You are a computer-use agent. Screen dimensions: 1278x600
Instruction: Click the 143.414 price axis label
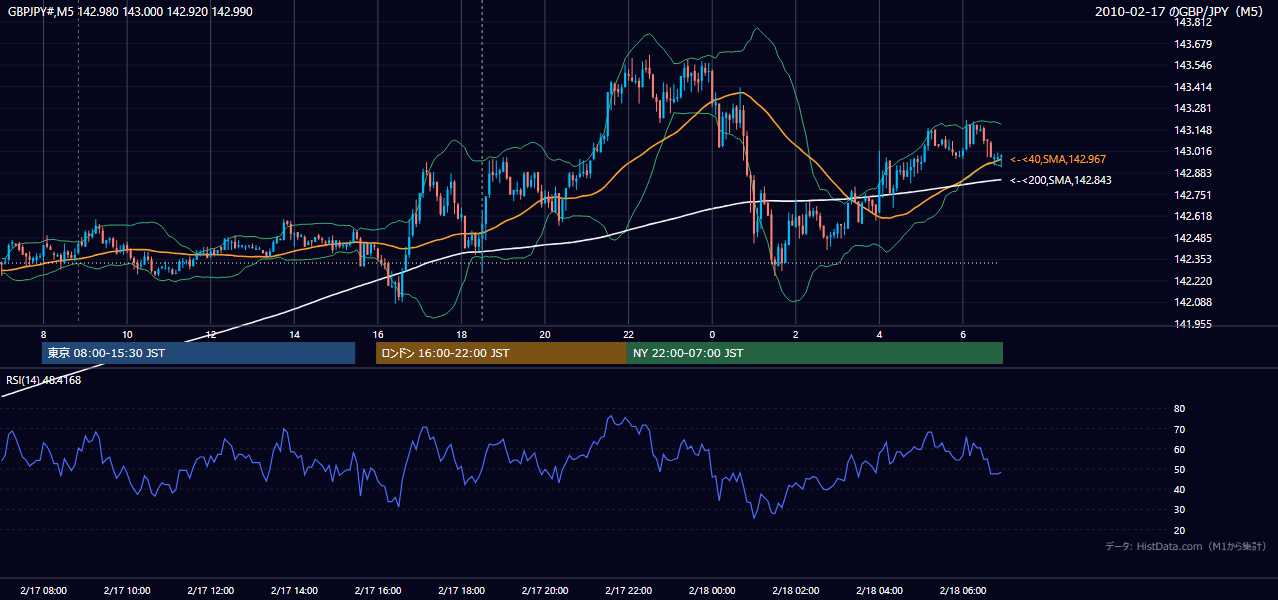click(x=1193, y=87)
